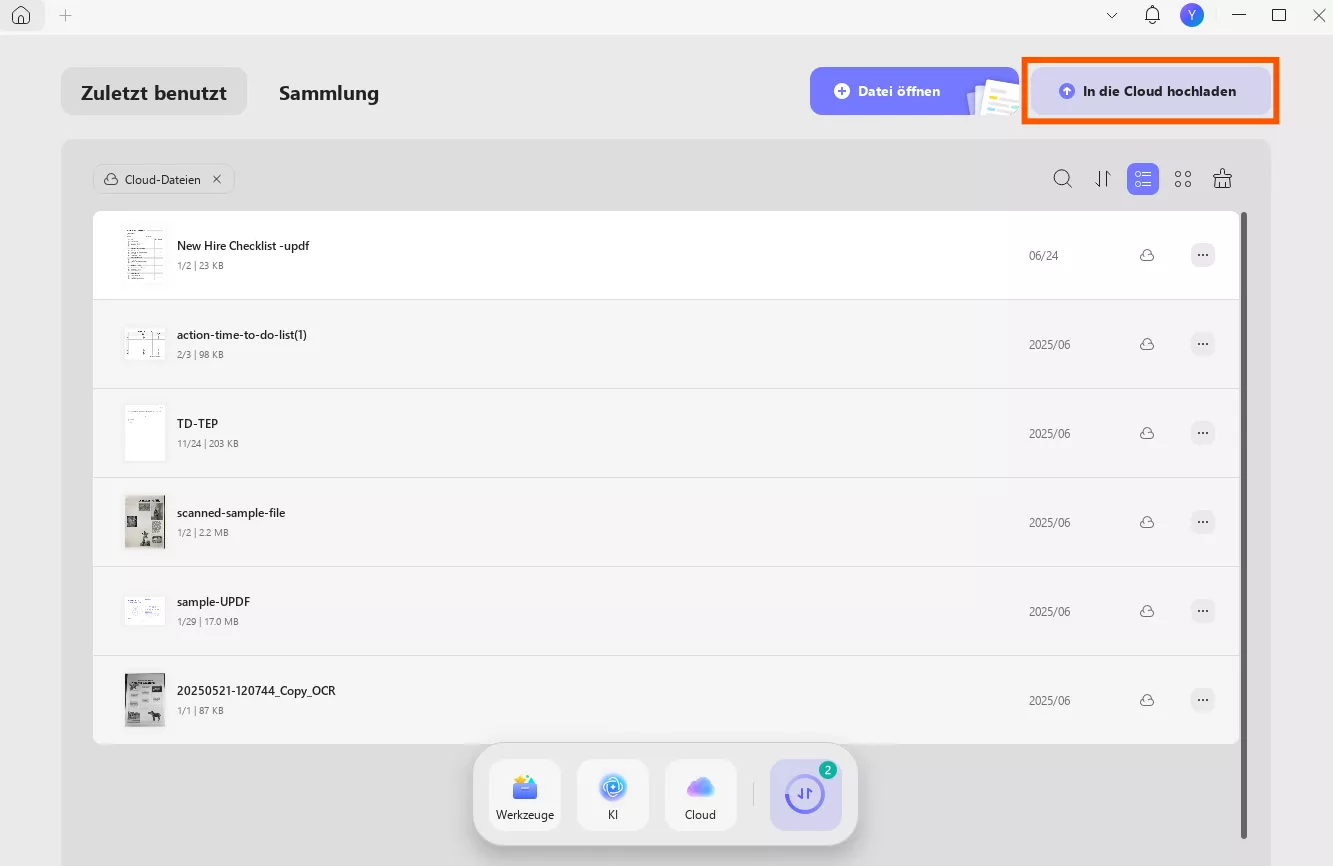Open more options for TD-TEP
Image resolution: width=1333 pixels, height=866 pixels.
click(x=1203, y=433)
